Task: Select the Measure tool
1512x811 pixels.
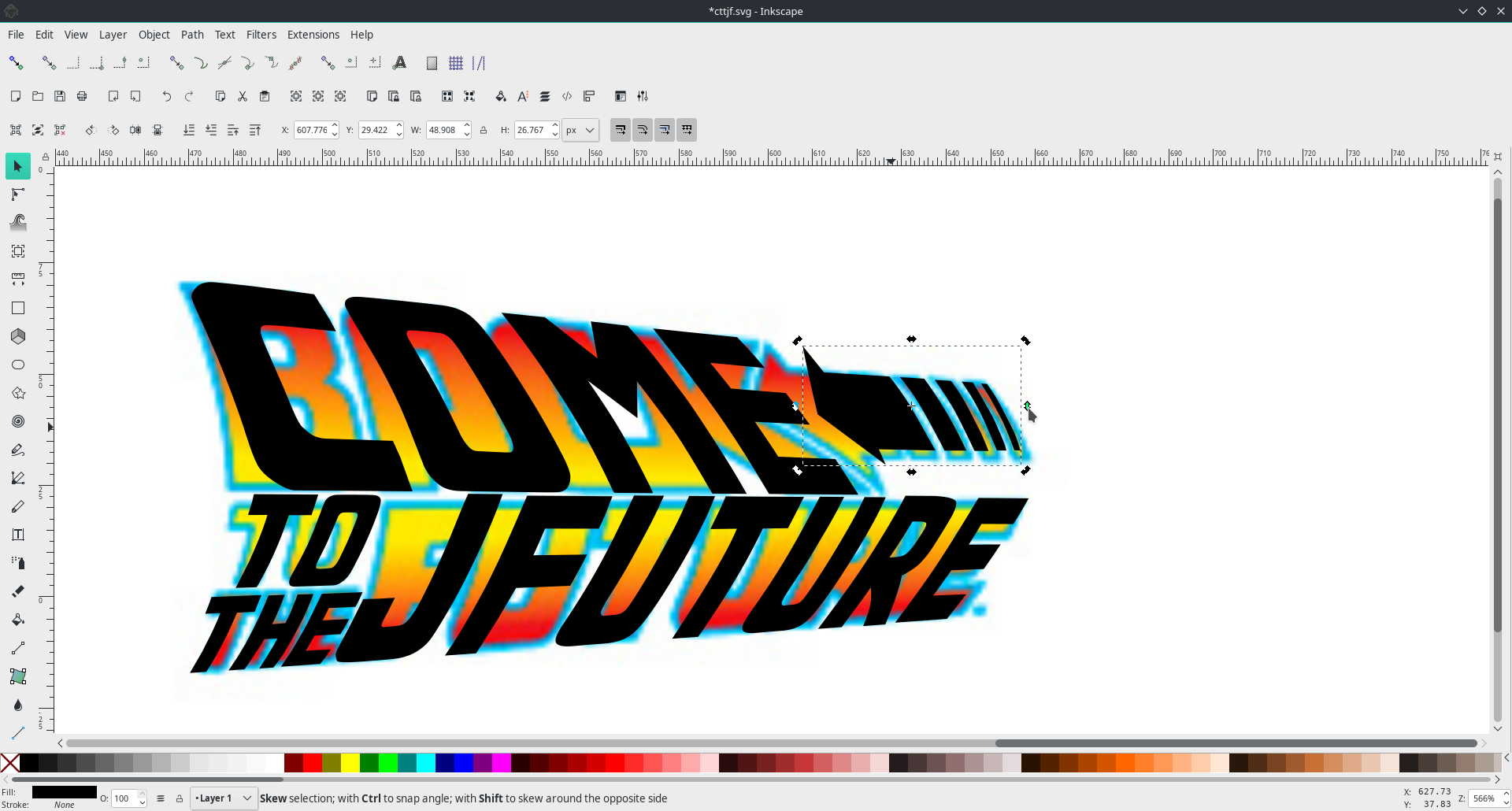Action: click(17, 280)
